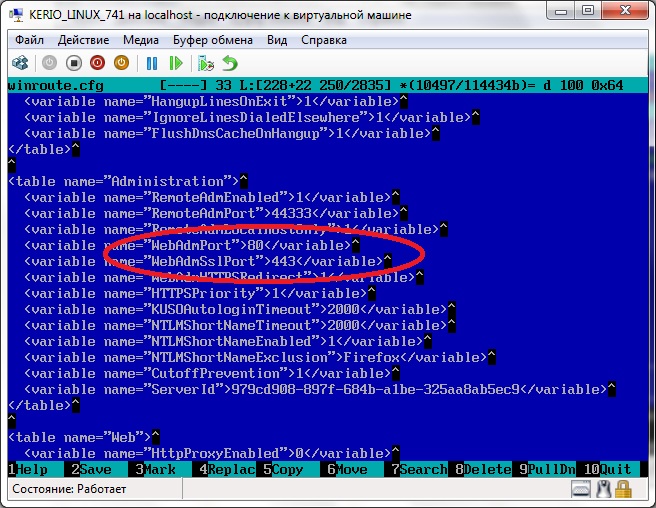Click the keyboard status icon
This screenshot has height=508, width=656.
pos(581,490)
